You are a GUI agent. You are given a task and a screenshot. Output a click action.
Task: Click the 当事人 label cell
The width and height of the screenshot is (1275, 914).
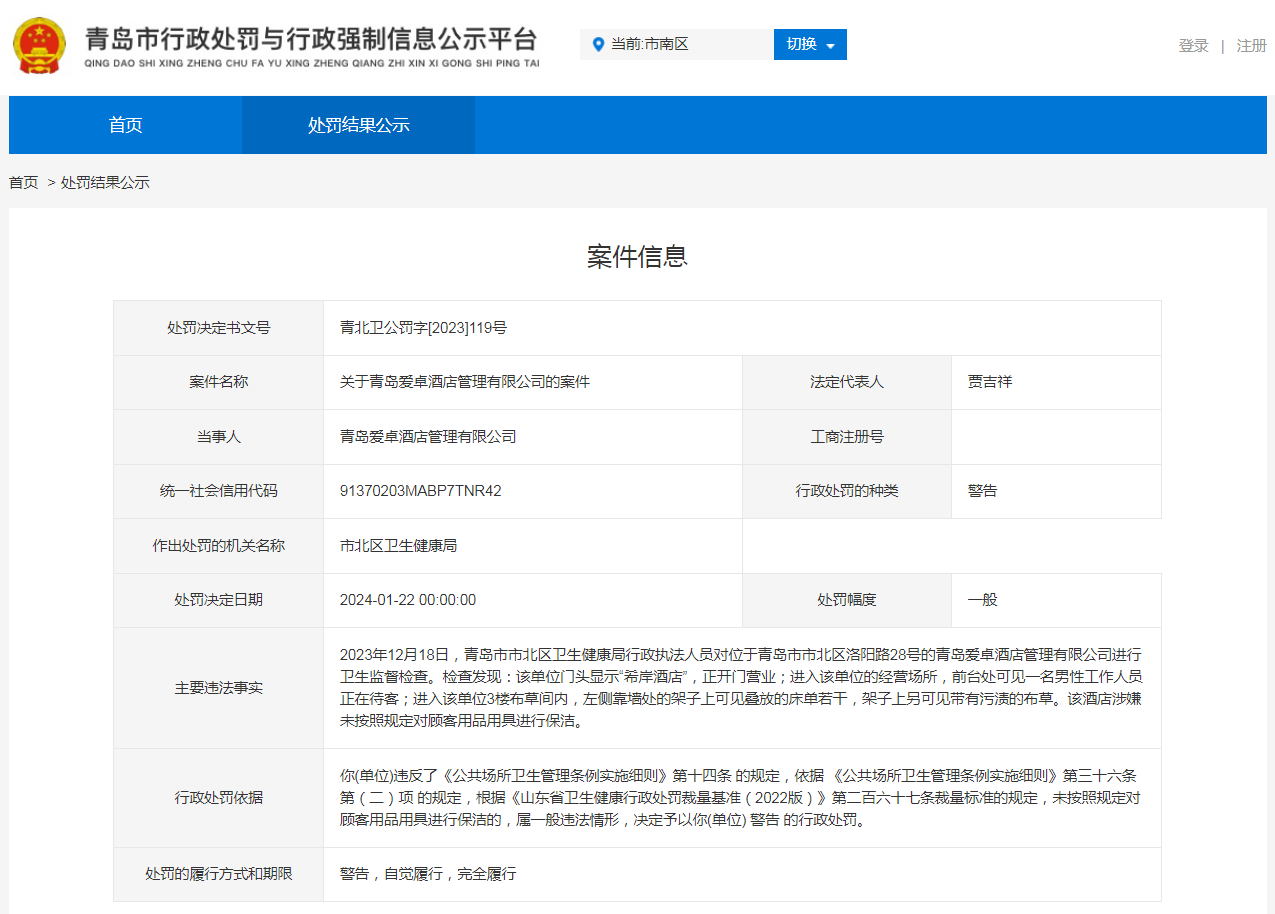tap(219, 437)
